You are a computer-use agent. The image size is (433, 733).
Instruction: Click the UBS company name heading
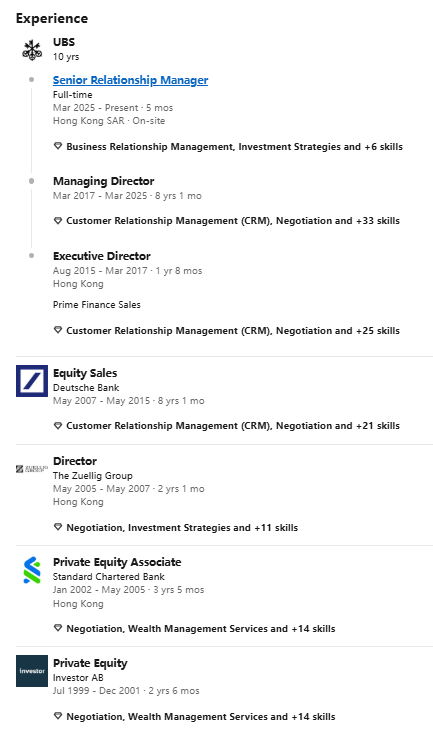pos(64,42)
